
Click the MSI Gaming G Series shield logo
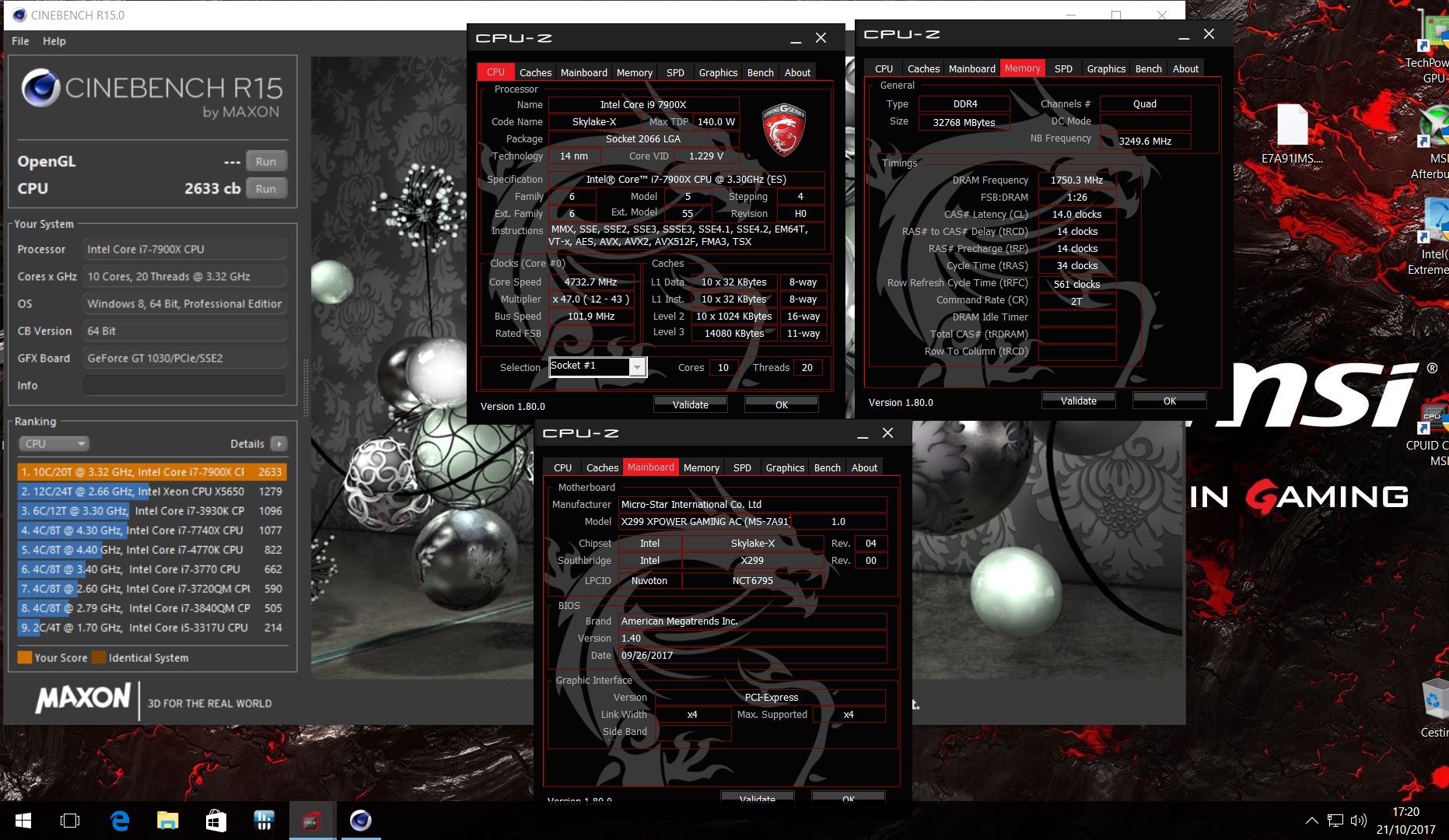point(783,129)
